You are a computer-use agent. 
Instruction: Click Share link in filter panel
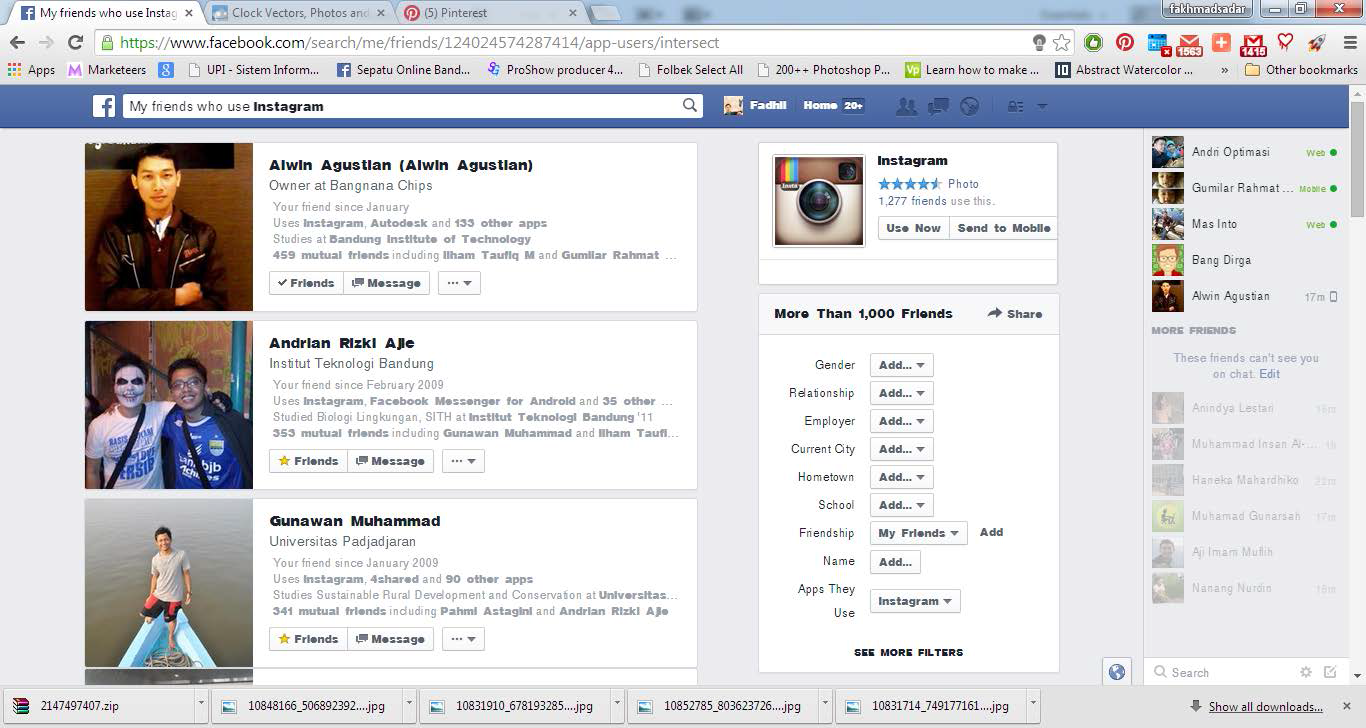(x=1015, y=314)
